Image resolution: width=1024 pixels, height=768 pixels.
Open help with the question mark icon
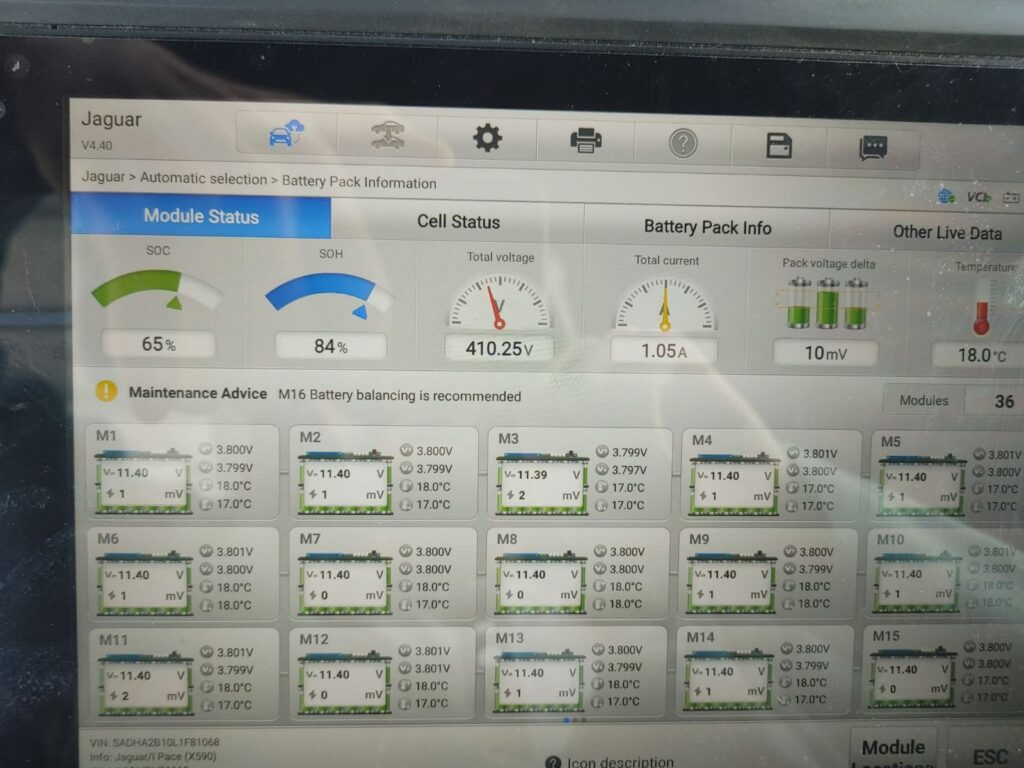coord(683,144)
